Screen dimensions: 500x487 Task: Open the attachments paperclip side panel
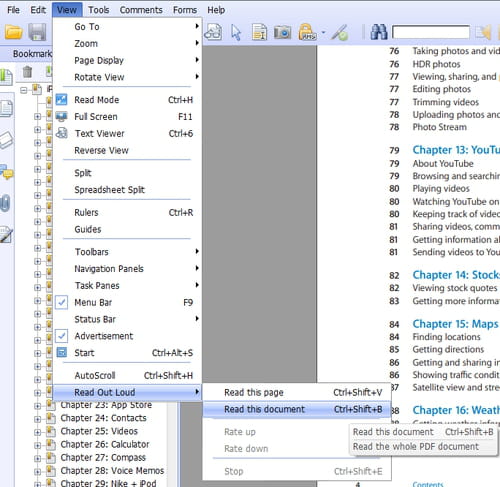tap(6, 203)
